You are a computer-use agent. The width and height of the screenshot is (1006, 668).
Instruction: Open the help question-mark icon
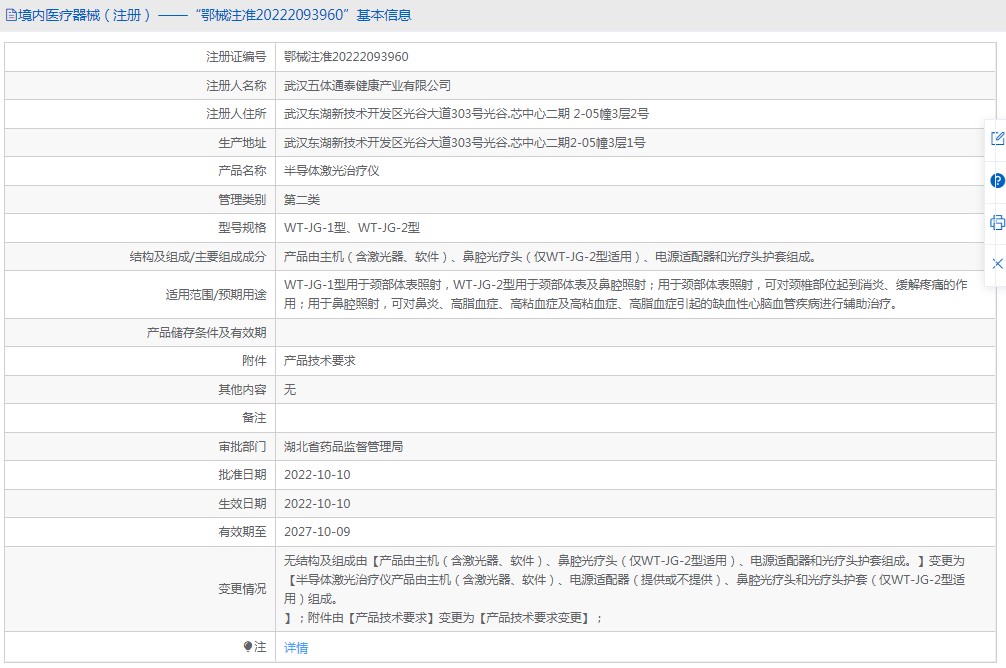click(997, 180)
